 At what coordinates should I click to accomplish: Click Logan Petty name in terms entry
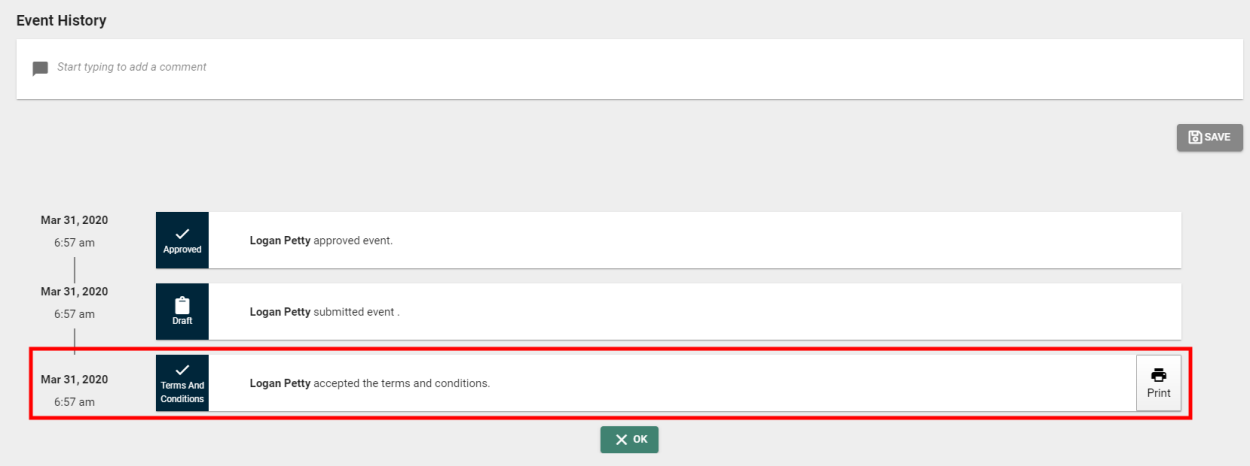[x=280, y=383]
